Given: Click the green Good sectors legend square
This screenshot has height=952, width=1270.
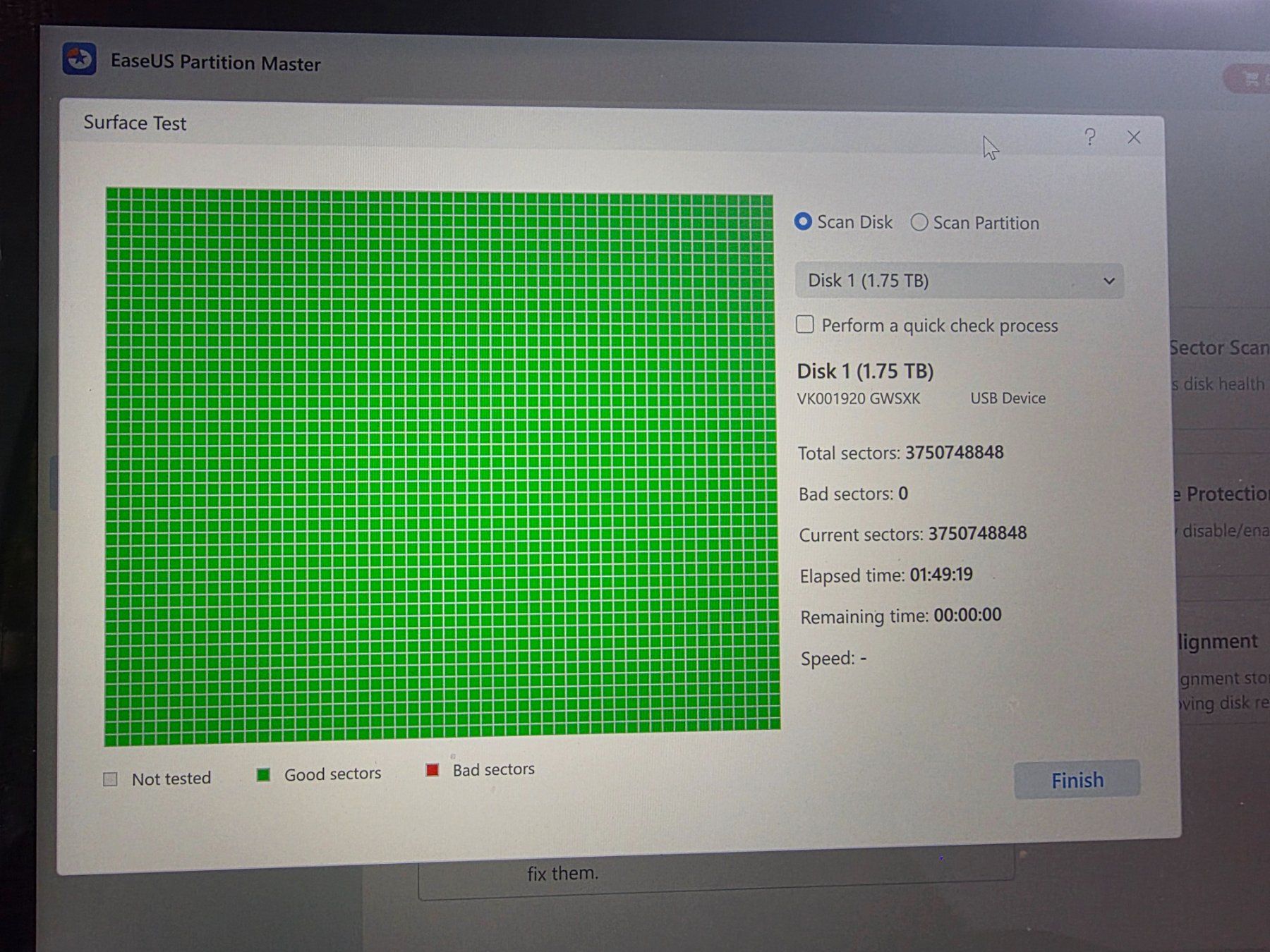Looking at the screenshot, I should [263, 775].
